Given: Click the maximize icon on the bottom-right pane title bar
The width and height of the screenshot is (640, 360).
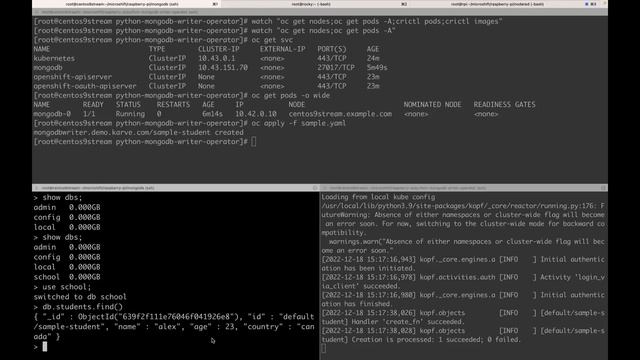Looking at the screenshot, I should point(603,188).
